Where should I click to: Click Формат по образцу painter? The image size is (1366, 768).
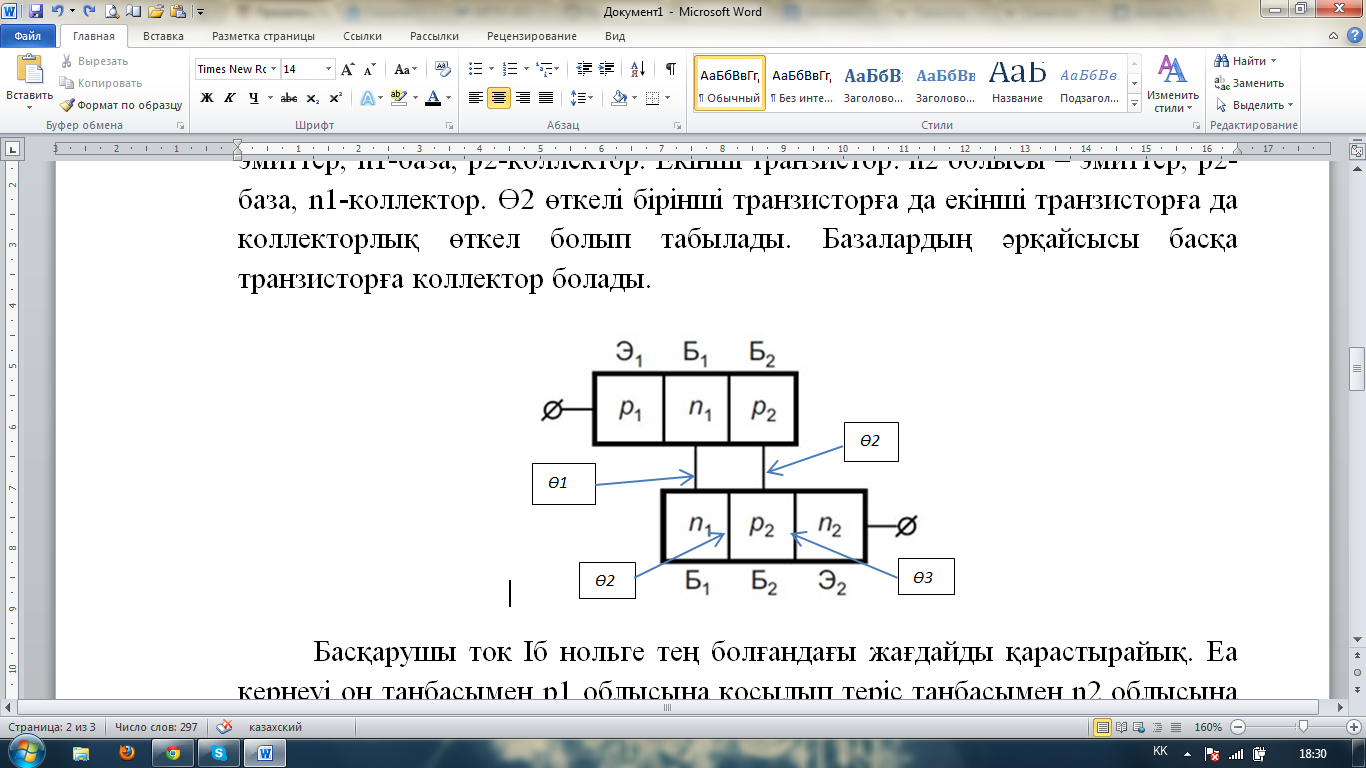click(120, 104)
